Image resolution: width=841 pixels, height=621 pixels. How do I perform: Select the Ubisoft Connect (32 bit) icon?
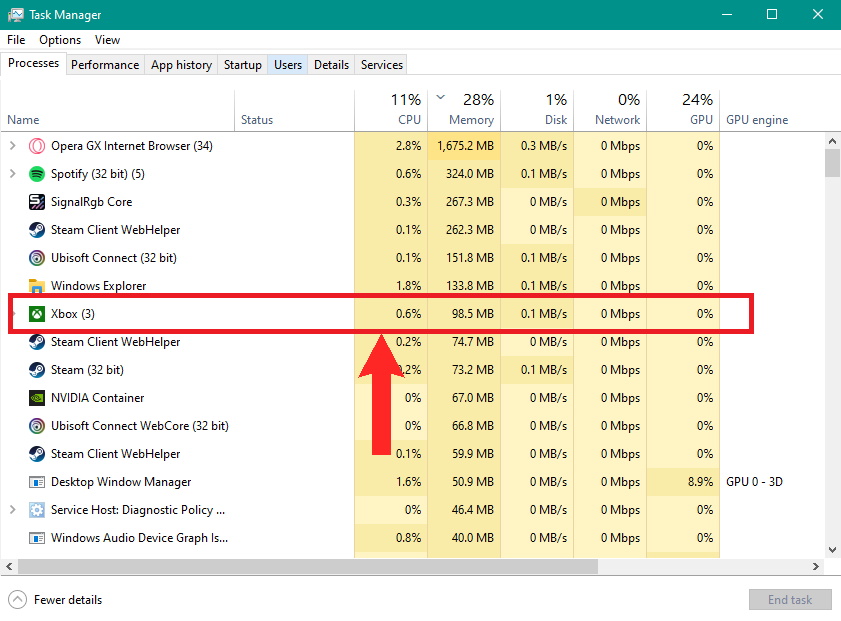pos(37,258)
